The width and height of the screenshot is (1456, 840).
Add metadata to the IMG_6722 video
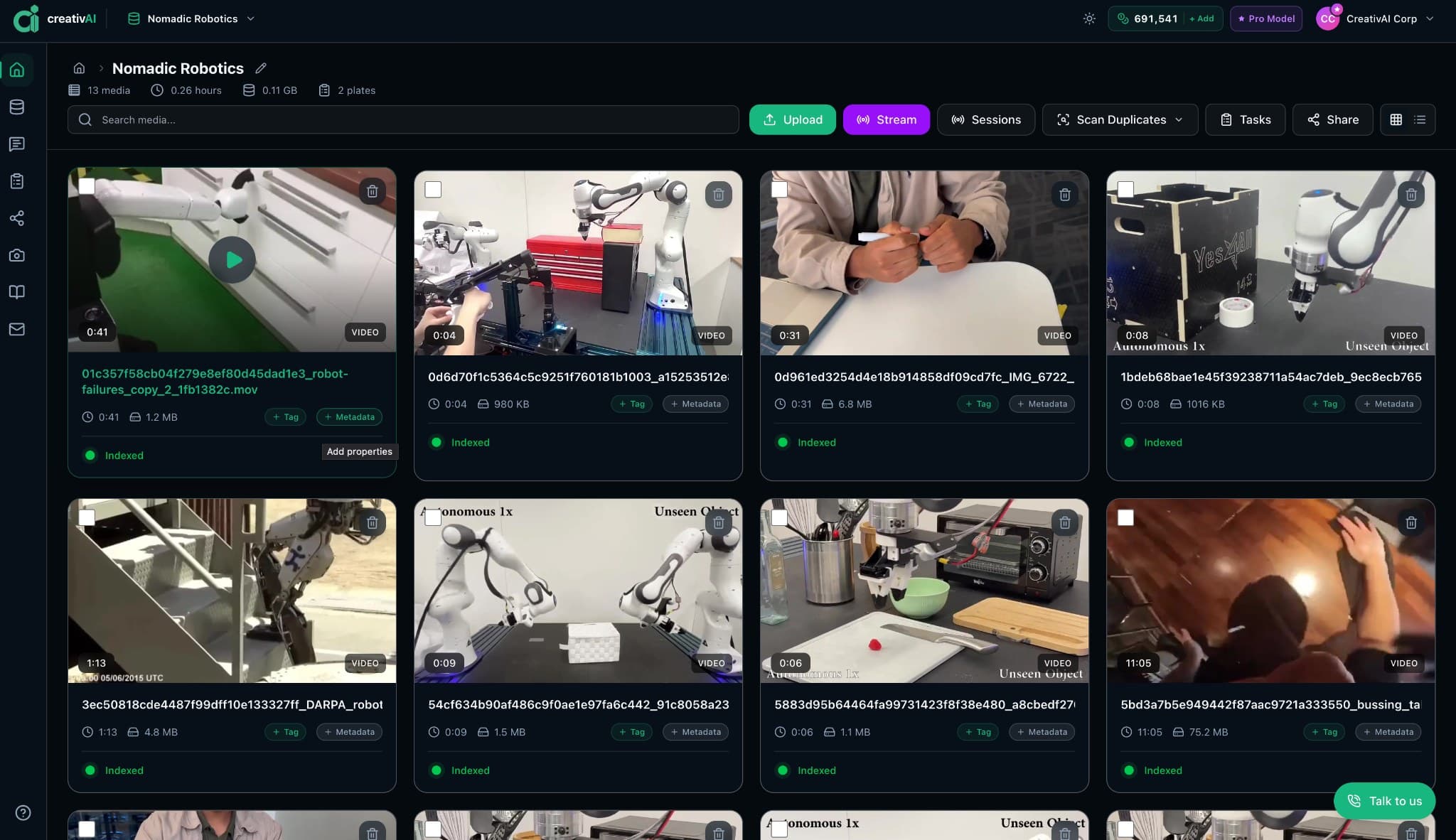[1042, 404]
